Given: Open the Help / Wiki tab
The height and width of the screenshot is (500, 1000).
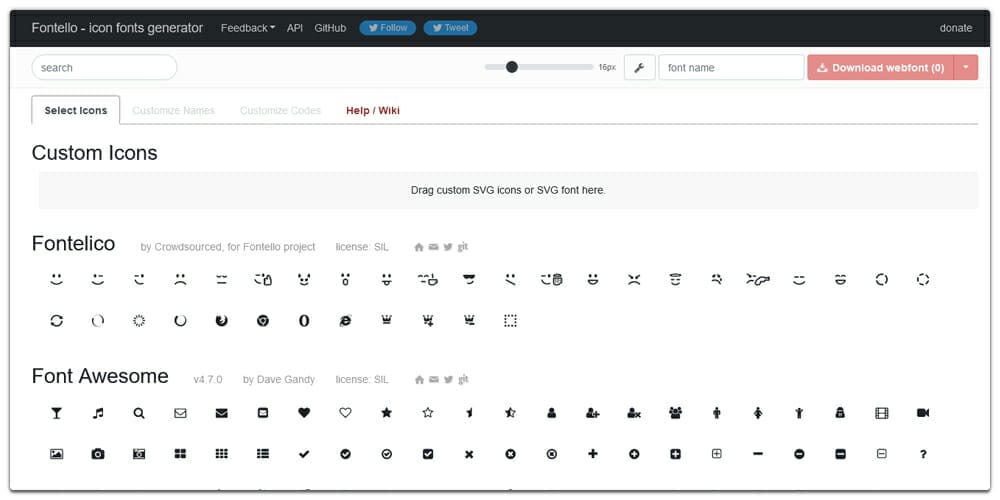Looking at the screenshot, I should coord(373,110).
